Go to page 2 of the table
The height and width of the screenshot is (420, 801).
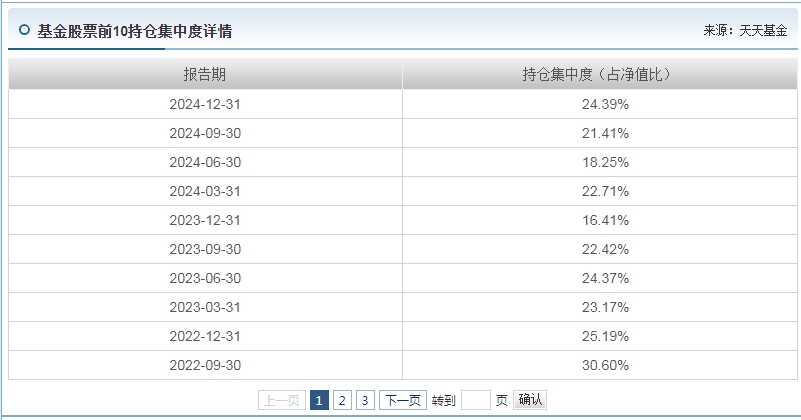(x=342, y=400)
